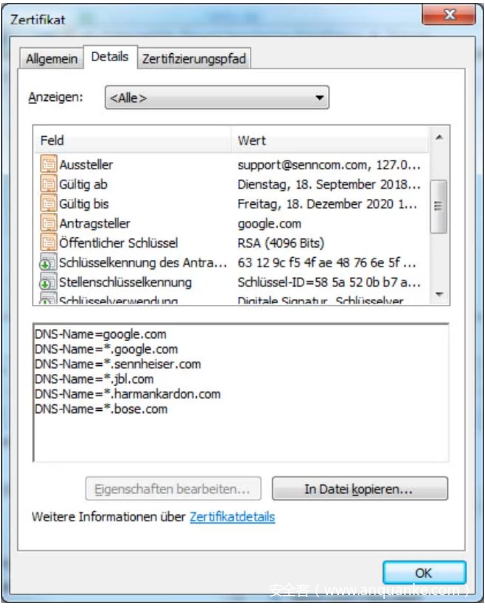
Task: Click the In Datei kopieren button
Action: click(360, 489)
